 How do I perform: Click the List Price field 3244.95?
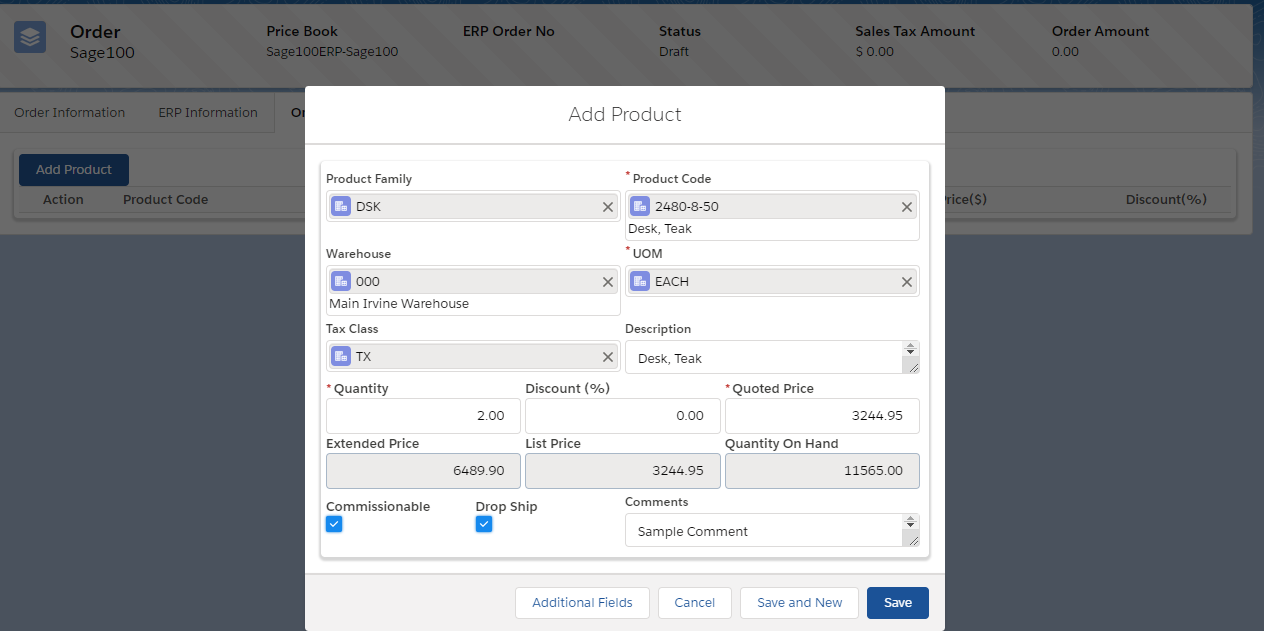[x=622, y=471]
